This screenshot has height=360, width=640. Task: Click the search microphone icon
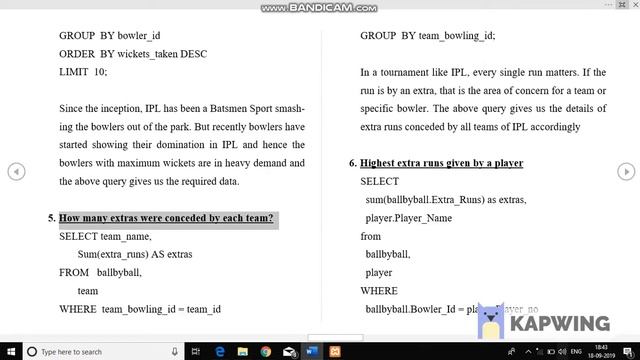[x=175, y=351]
